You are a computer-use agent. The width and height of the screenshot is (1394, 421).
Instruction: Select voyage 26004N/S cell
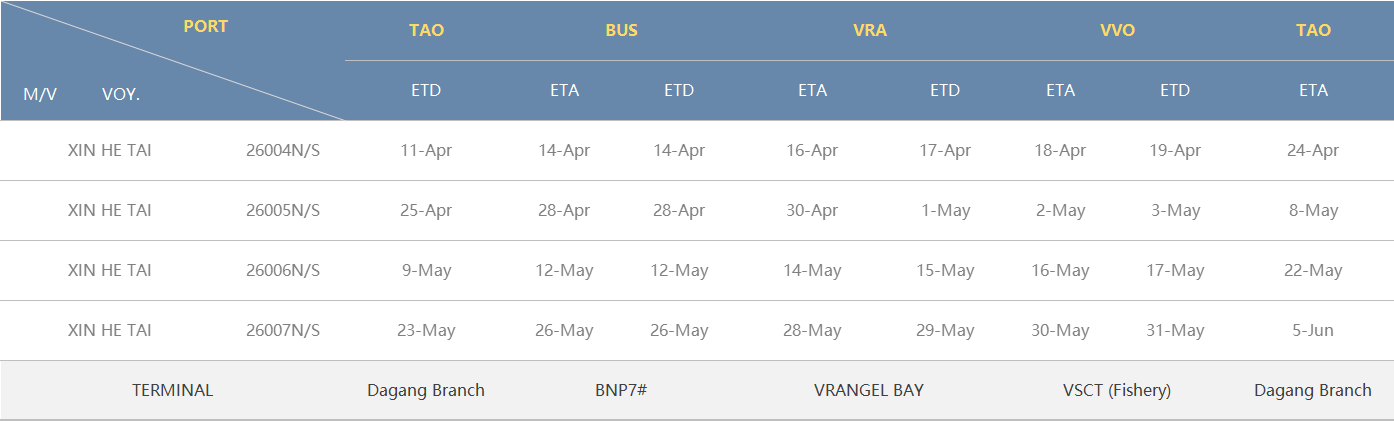click(x=283, y=151)
